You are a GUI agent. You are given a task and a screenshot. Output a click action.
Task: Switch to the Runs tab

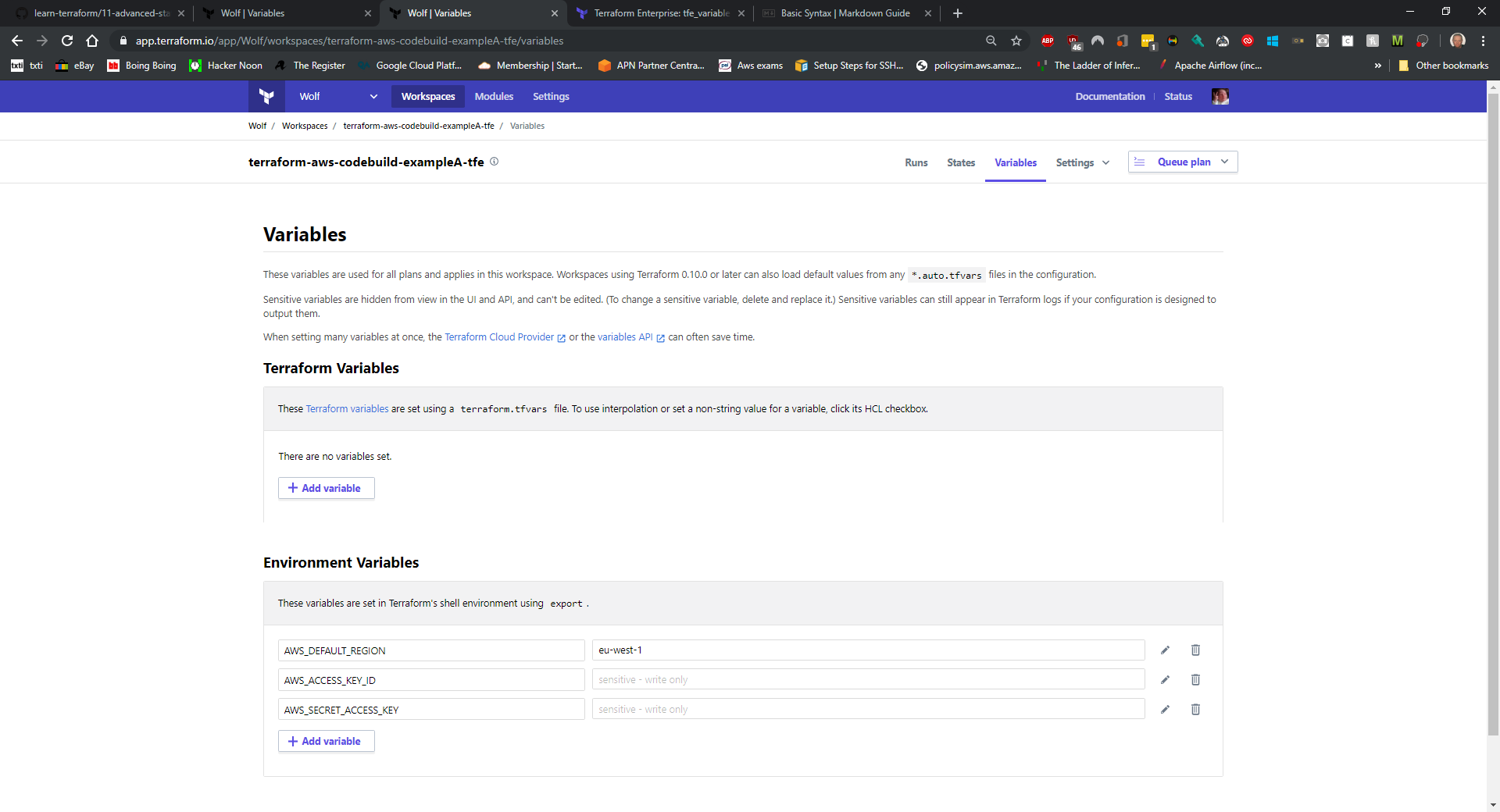(x=916, y=162)
